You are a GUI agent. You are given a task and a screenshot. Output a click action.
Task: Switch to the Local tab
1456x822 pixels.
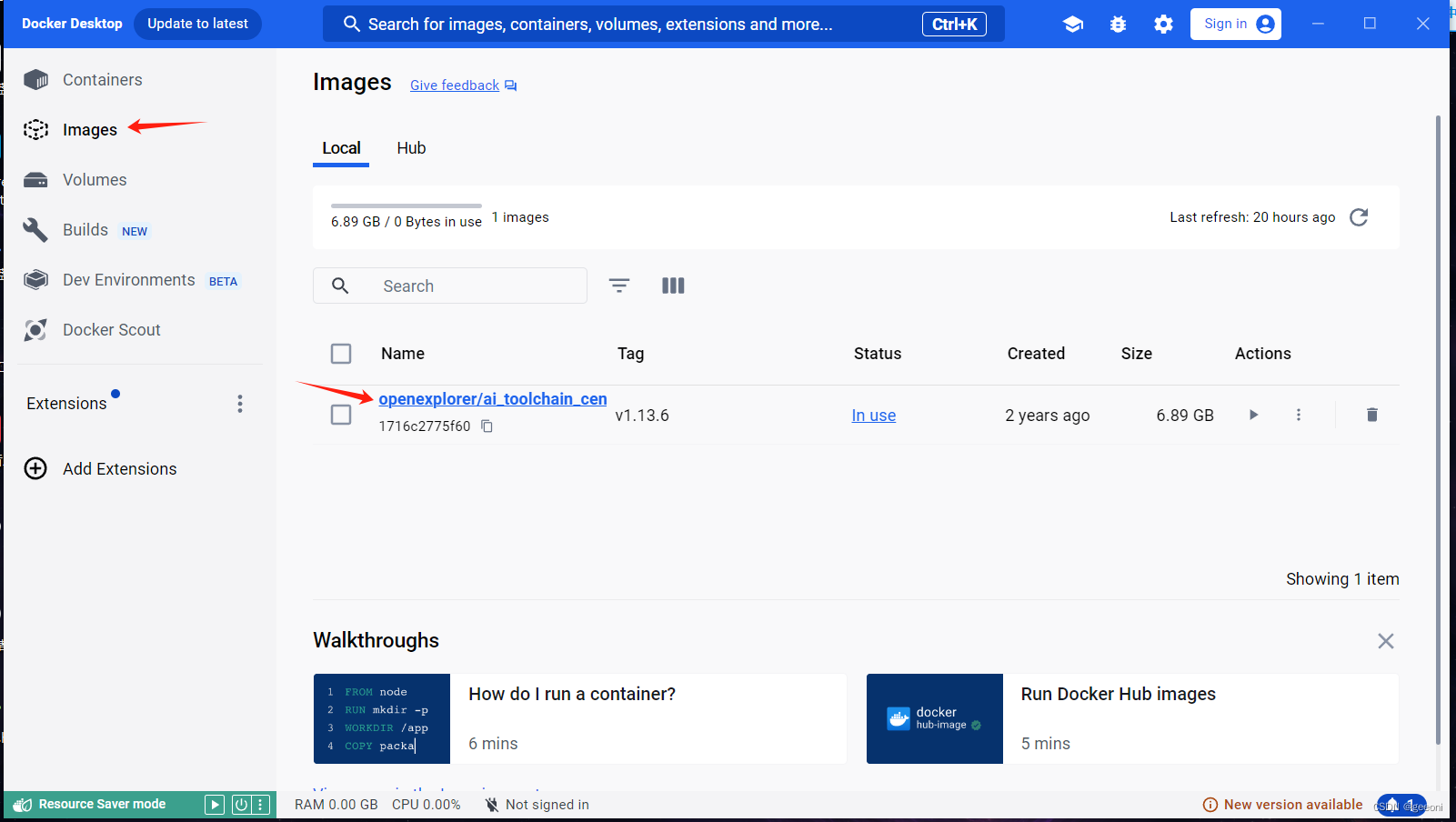[341, 148]
